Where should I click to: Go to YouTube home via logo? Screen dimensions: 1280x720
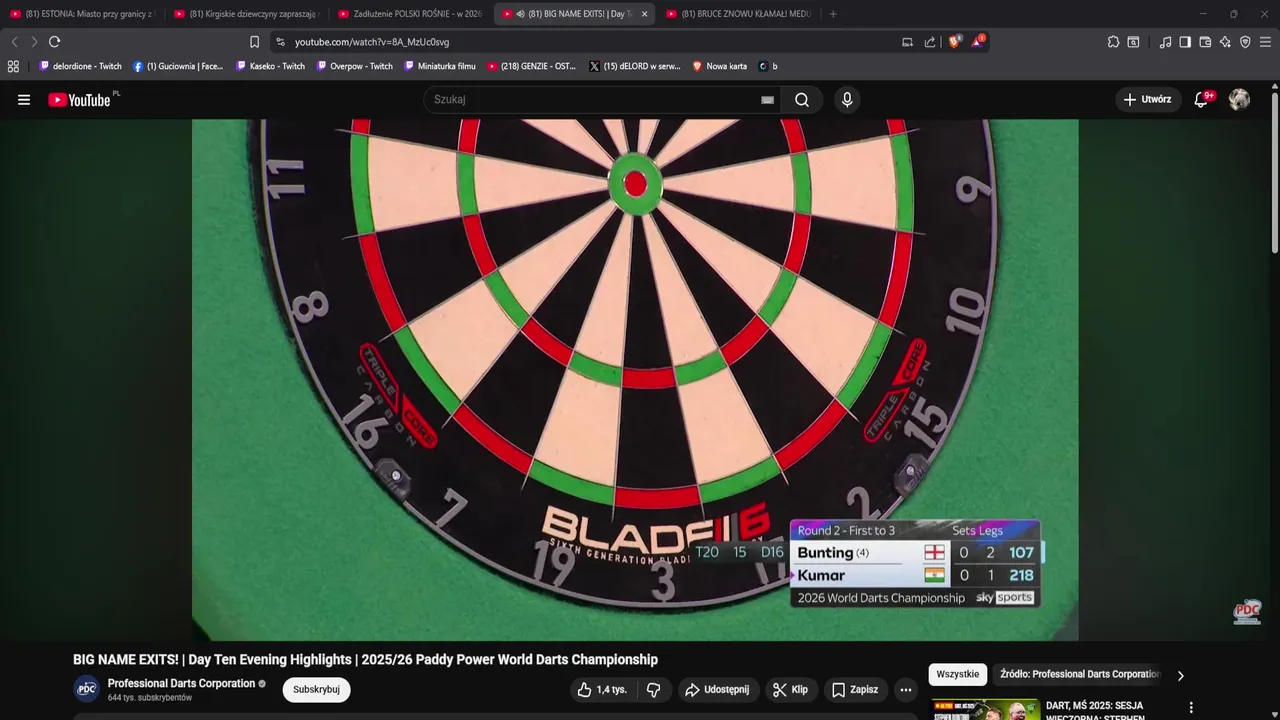coord(79,99)
